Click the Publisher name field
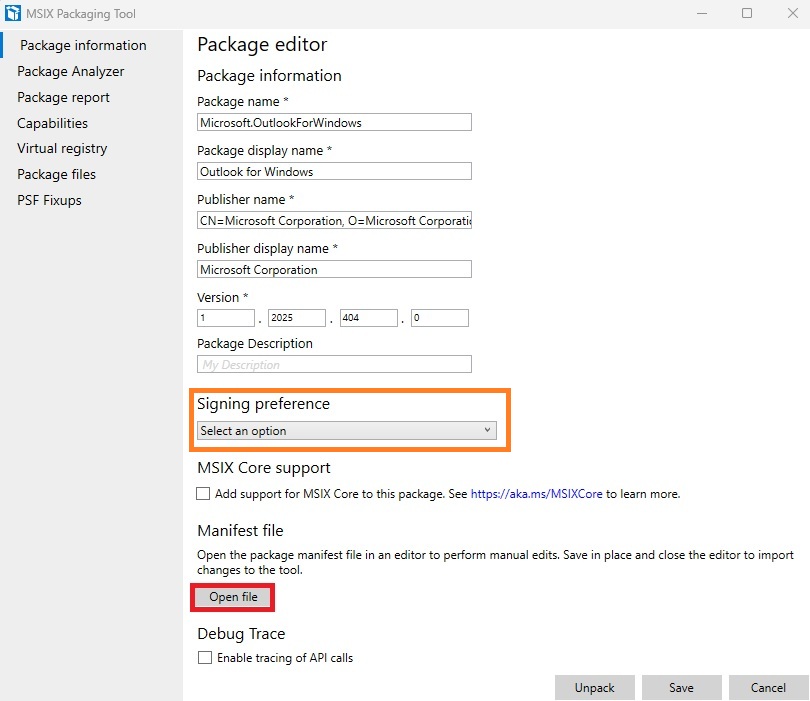Viewport: 810px width, 701px height. (334, 221)
